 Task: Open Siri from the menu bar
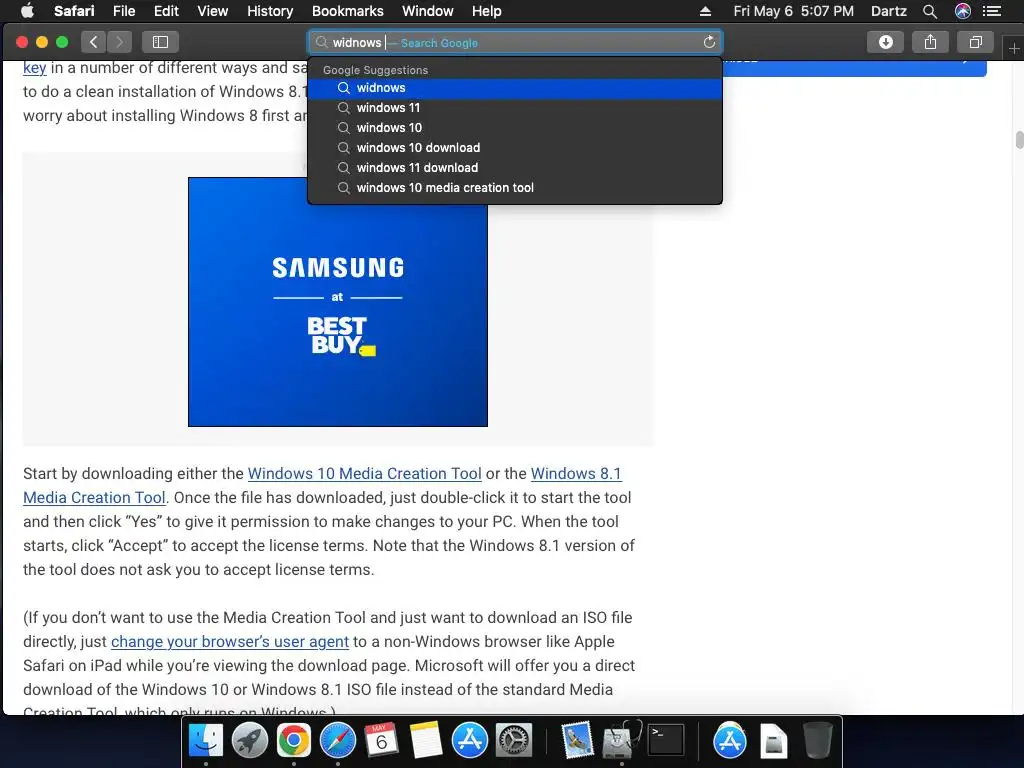tap(963, 11)
